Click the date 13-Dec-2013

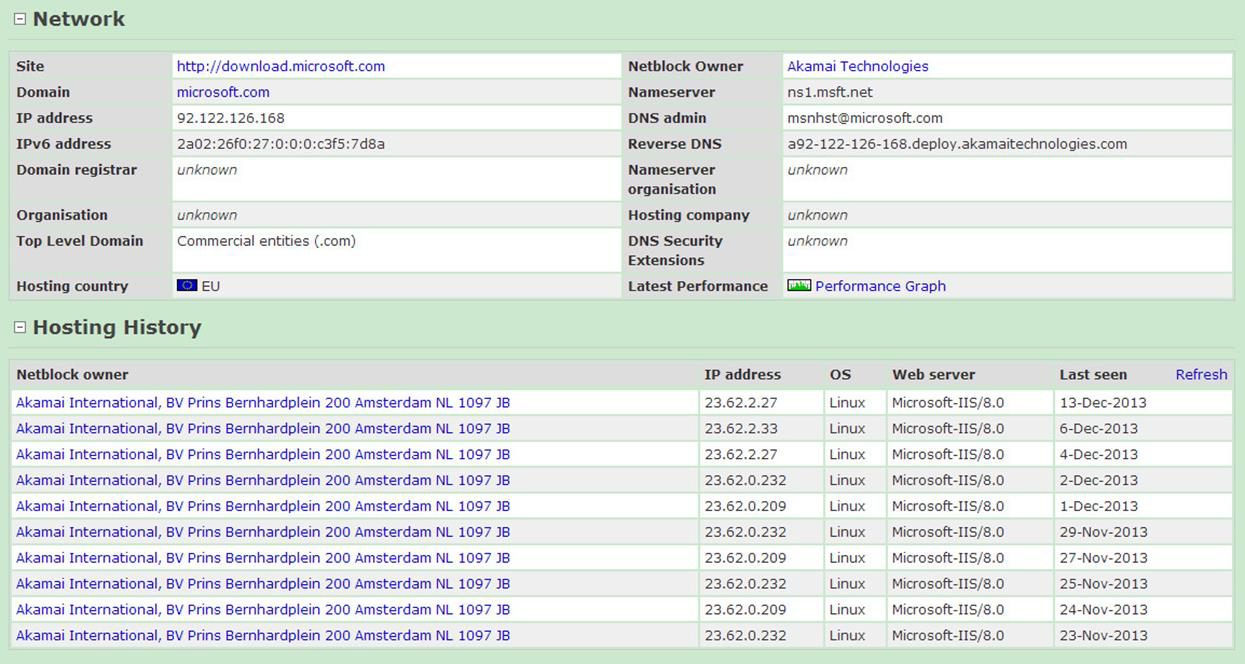1103,402
